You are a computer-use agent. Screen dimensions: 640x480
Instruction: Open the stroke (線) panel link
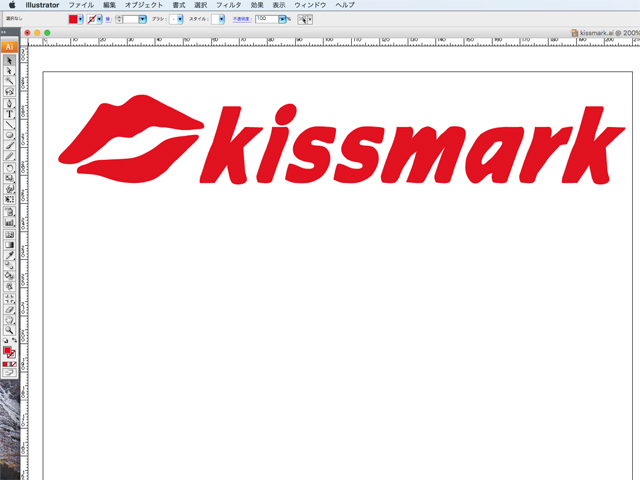pos(108,19)
